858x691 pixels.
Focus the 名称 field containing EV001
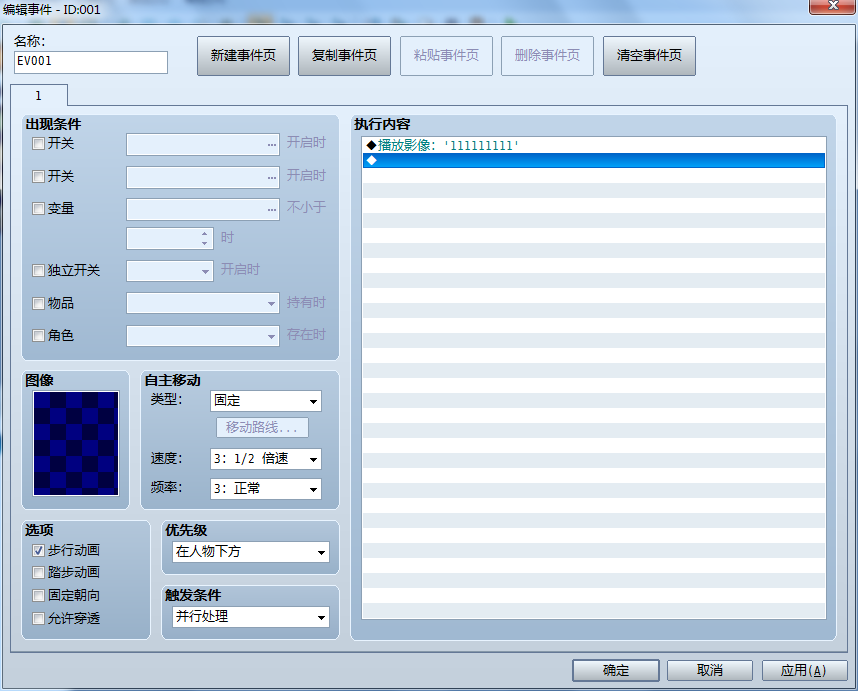click(91, 62)
